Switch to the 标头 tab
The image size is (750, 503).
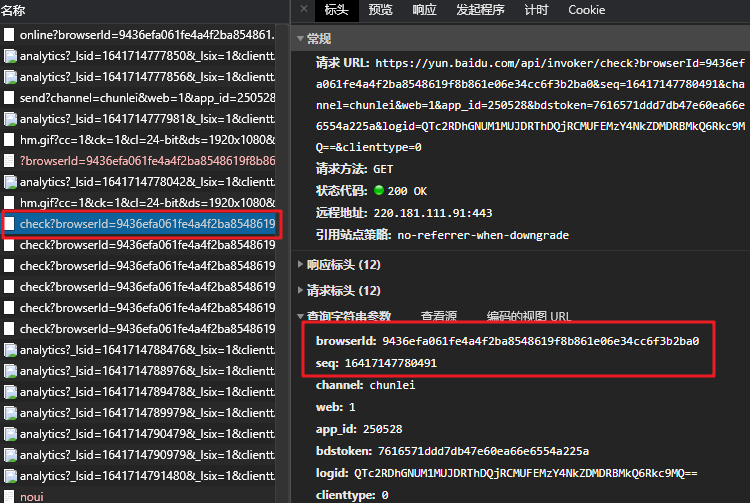pos(336,10)
